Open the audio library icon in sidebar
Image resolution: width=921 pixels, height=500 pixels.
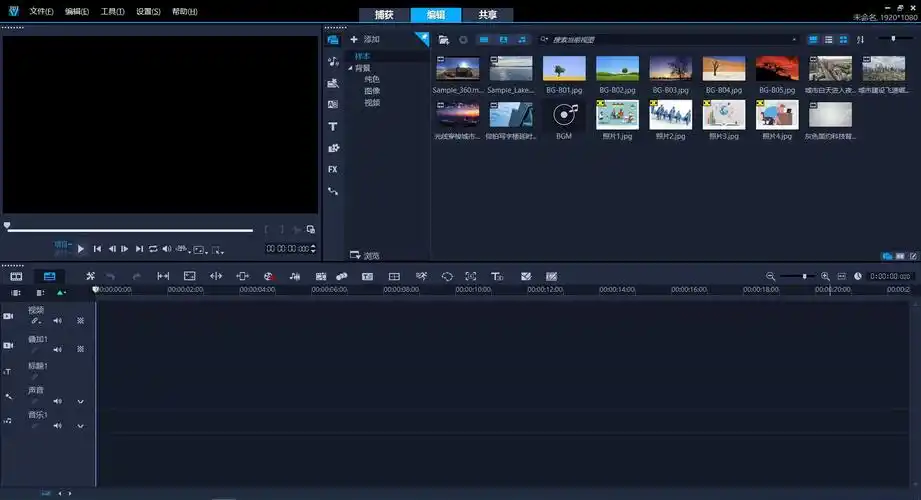333,61
